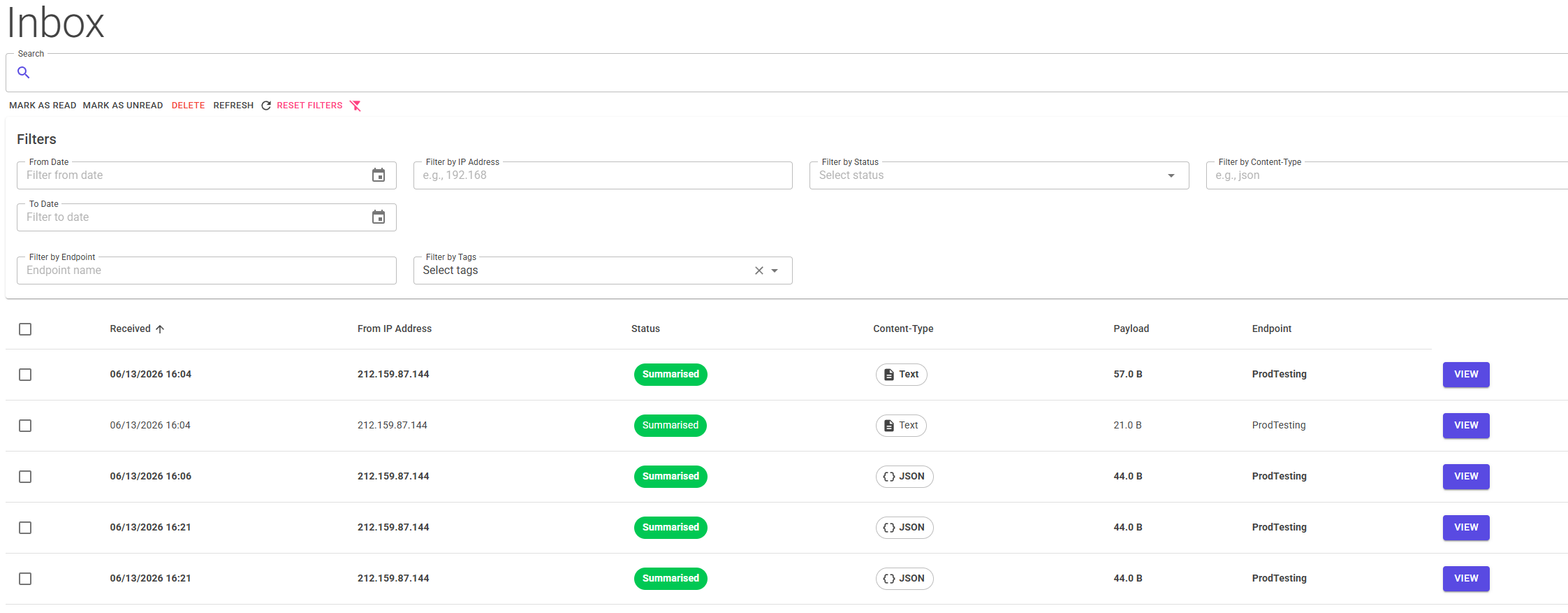1568x613 pixels.
Task: Click MARK AS UNREAD
Action: 123,106
